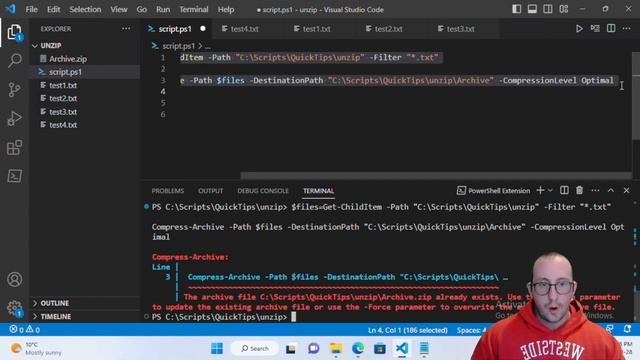The image size is (640, 360).
Task: Toggle primary side bar layout icon
Action: 516,9
